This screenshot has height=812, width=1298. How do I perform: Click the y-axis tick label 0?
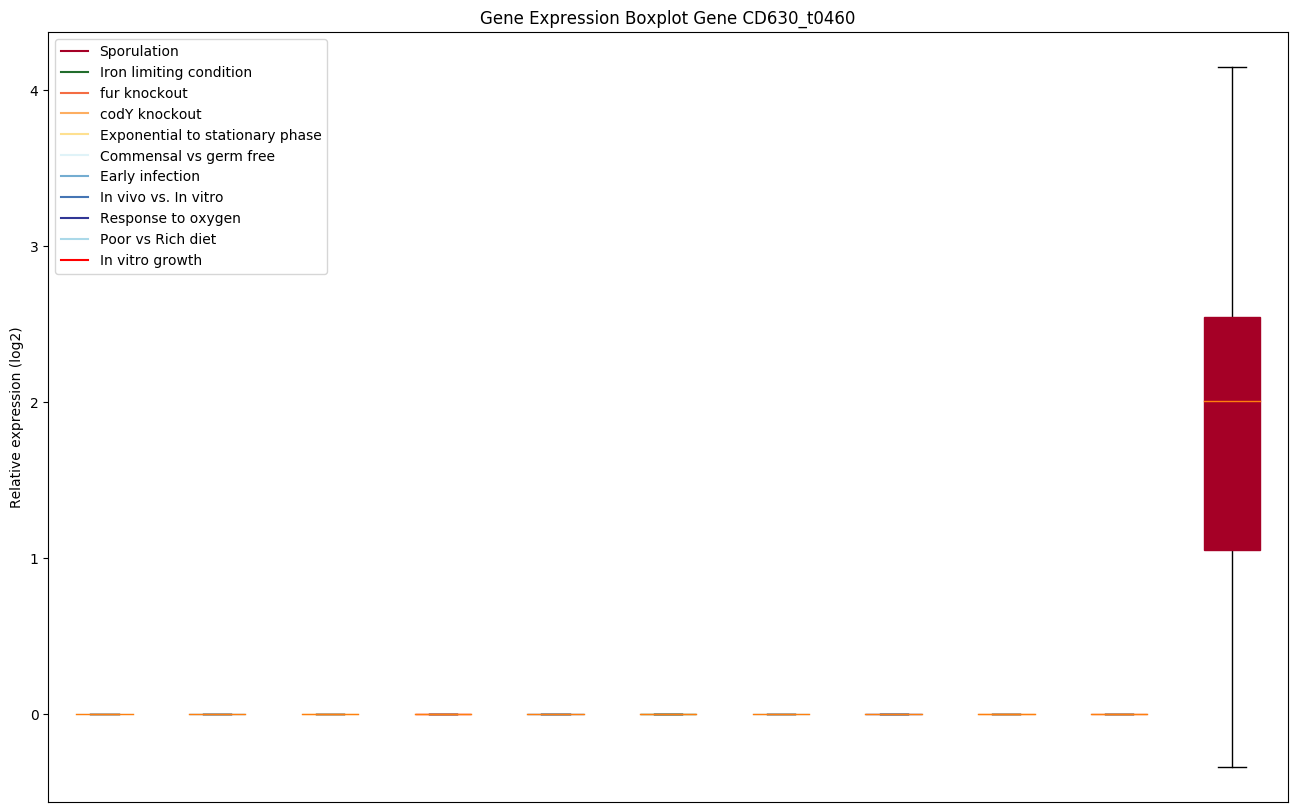[34, 714]
